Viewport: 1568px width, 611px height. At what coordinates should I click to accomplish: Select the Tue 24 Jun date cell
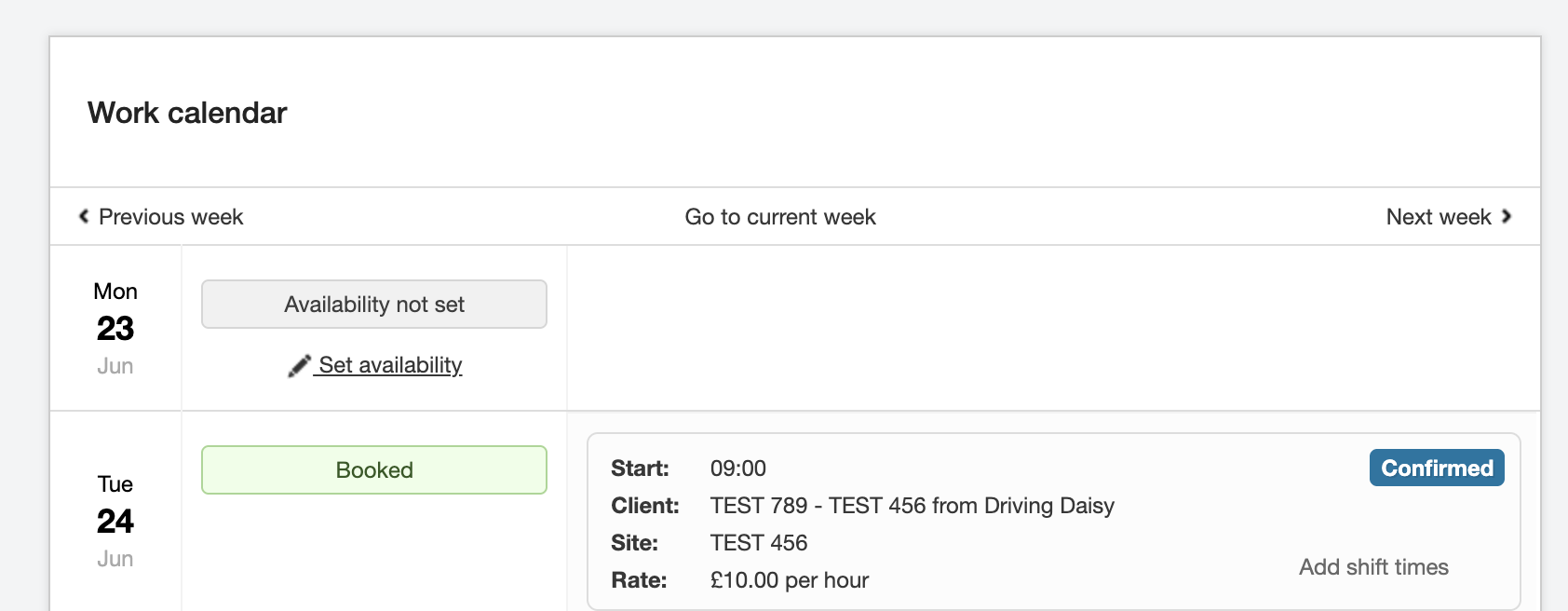point(115,521)
